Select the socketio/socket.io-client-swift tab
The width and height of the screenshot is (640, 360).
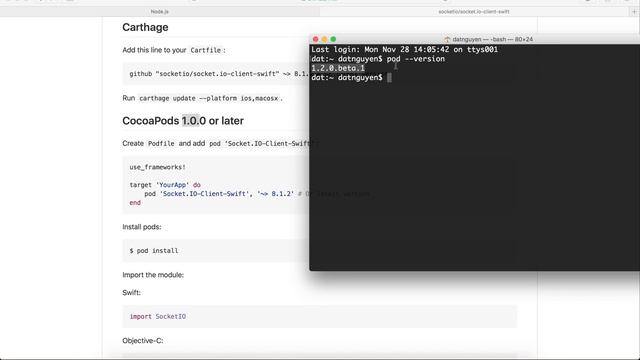pos(473,12)
